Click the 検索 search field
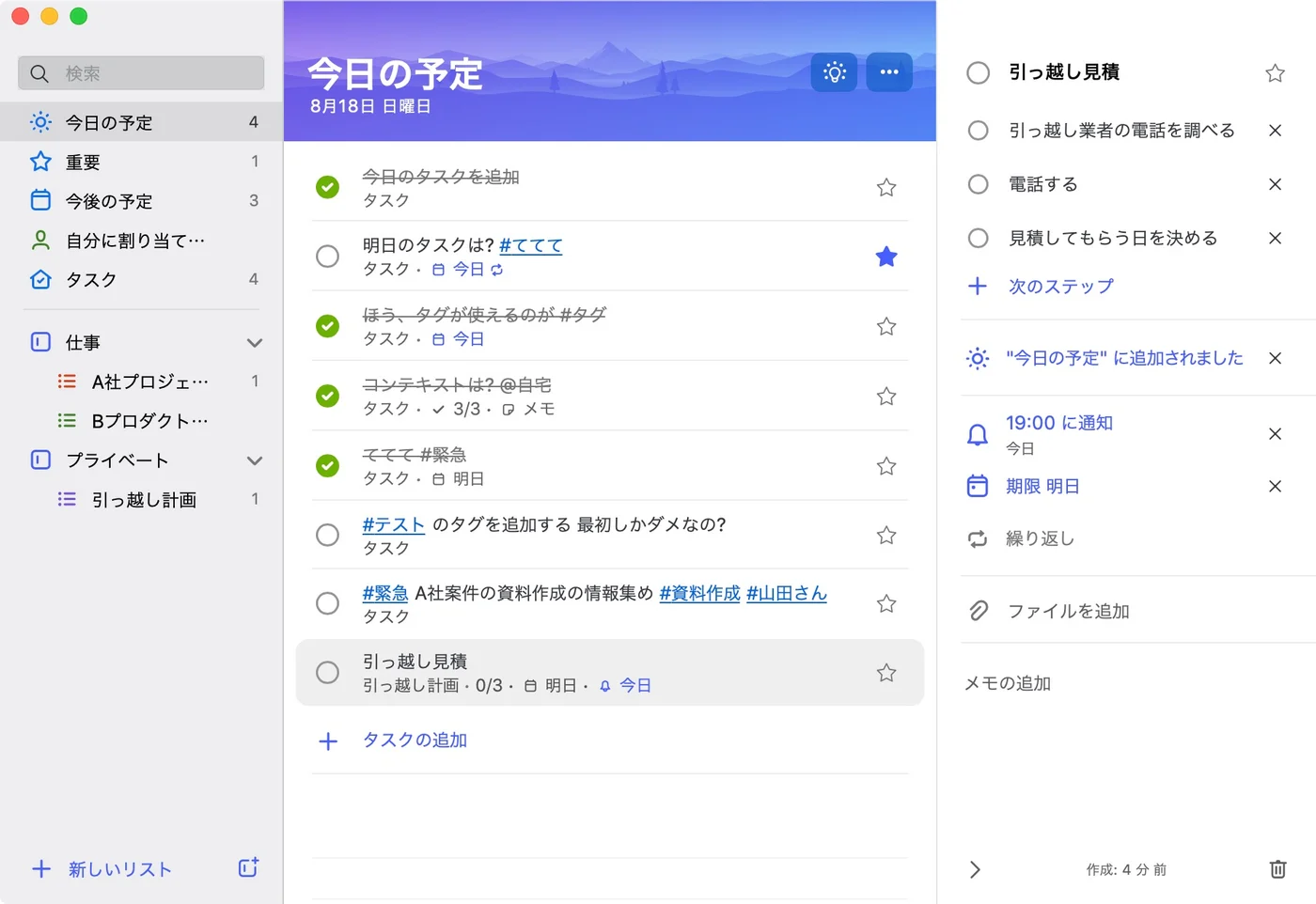The height and width of the screenshot is (904, 1316). (141, 73)
